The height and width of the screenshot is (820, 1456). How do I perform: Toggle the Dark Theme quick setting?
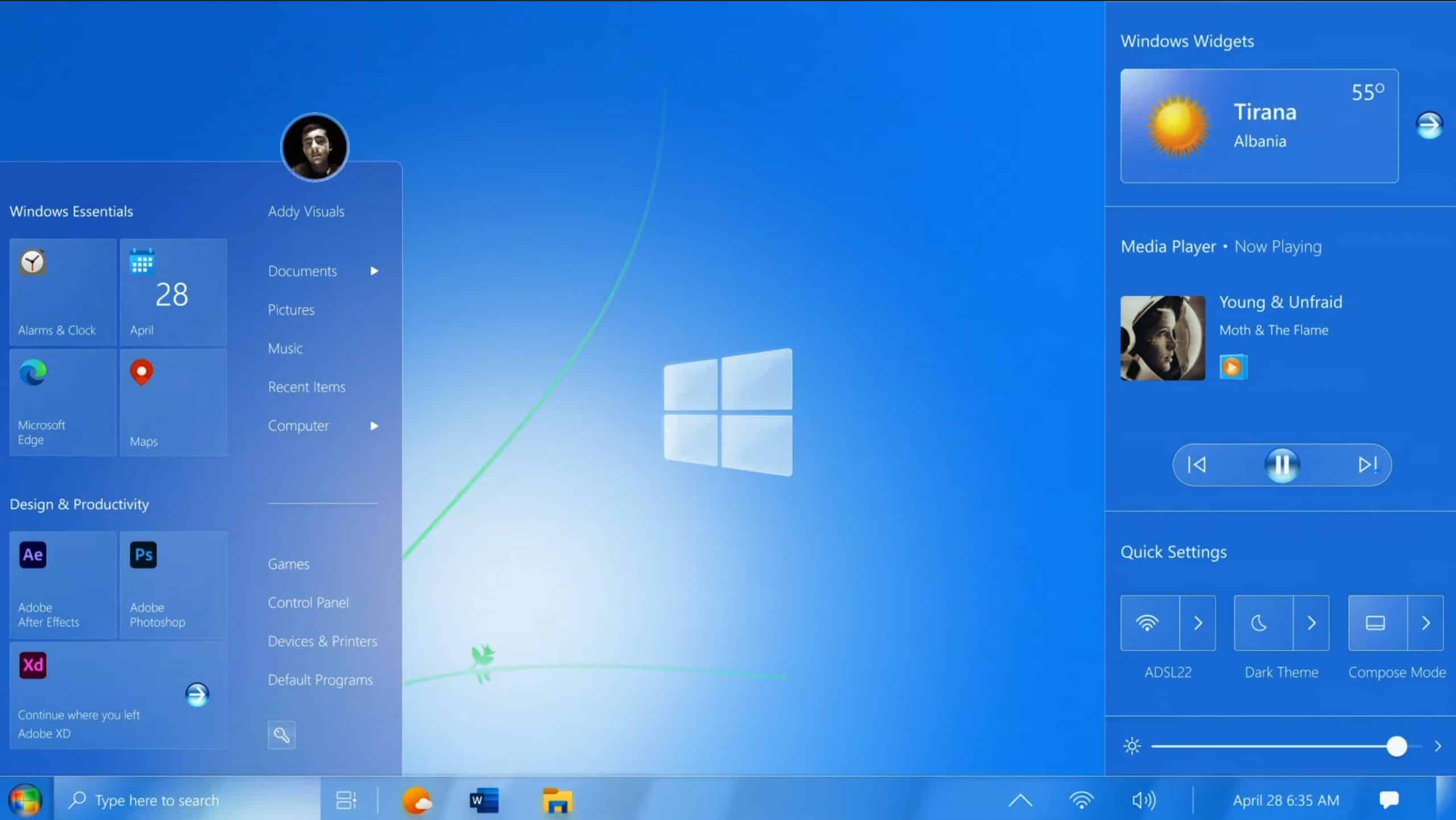(1263, 623)
